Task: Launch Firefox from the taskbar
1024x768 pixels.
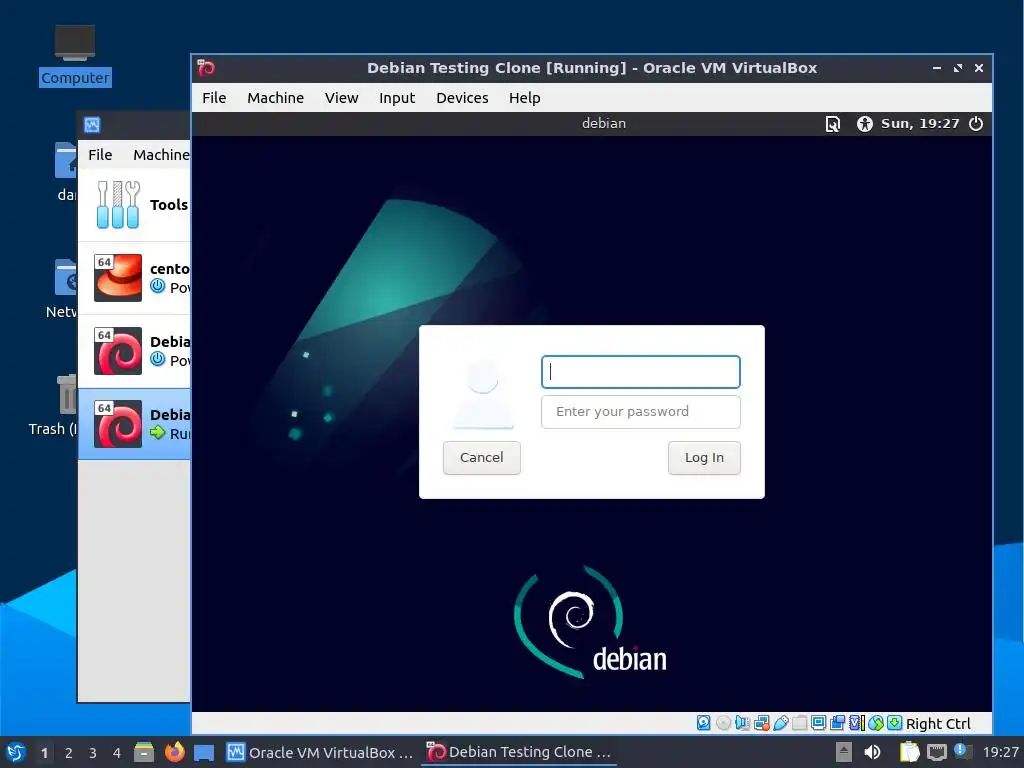Action: pyautogui.click(x=174, y=752)
